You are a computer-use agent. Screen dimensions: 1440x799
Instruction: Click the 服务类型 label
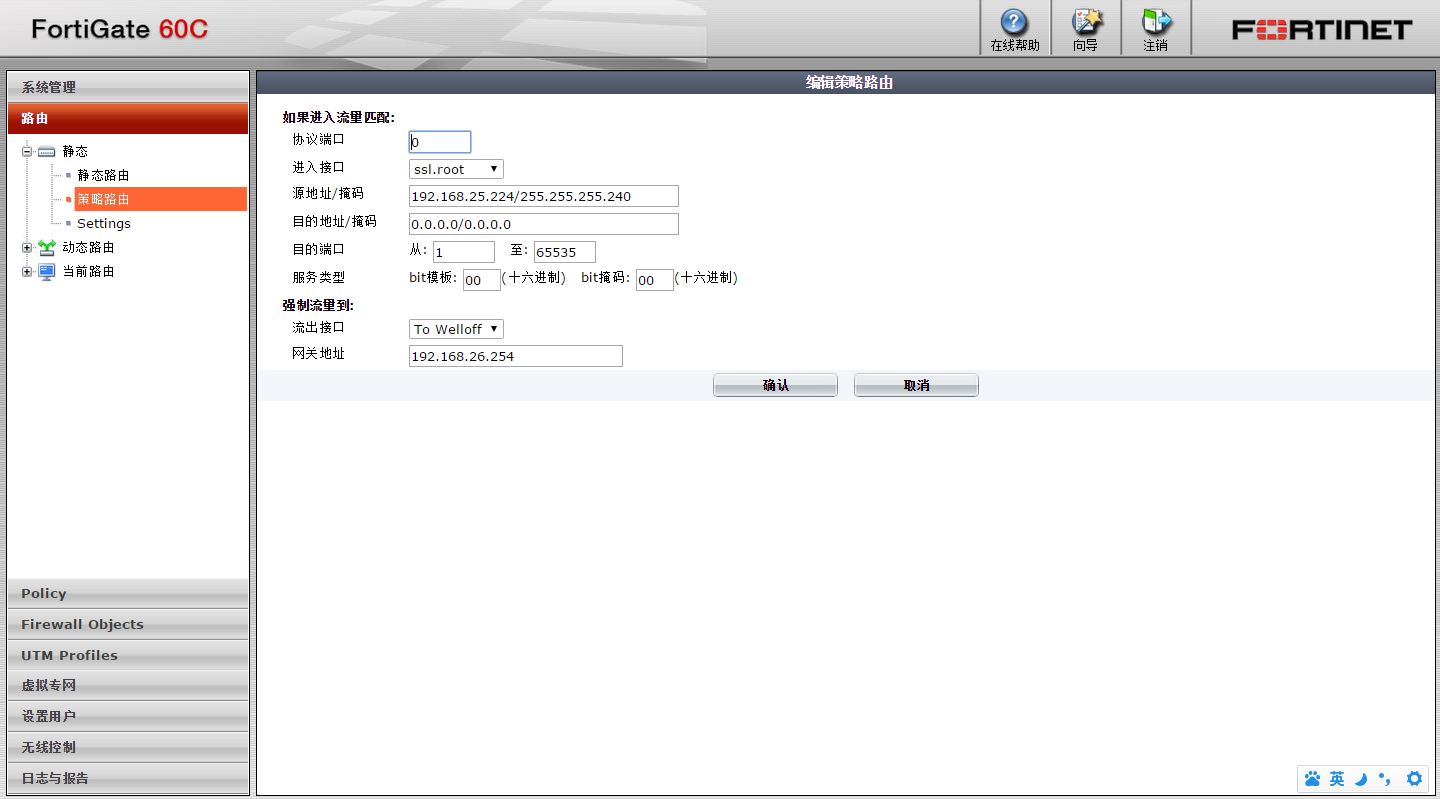(318, 277)
